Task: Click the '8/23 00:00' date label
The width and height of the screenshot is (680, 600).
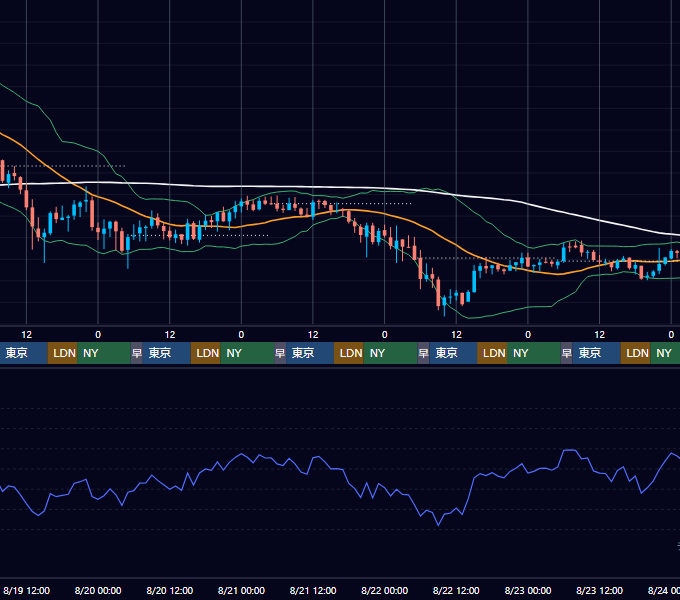Action: pos(528,590)
